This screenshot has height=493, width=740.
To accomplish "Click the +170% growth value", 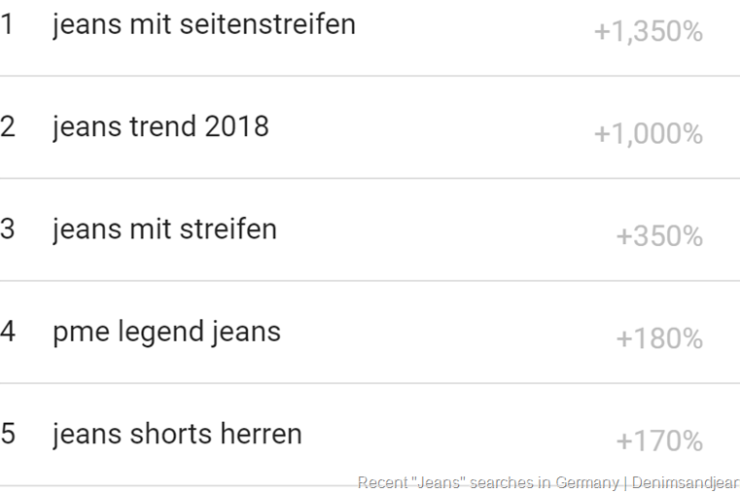I will coord(659,441).
